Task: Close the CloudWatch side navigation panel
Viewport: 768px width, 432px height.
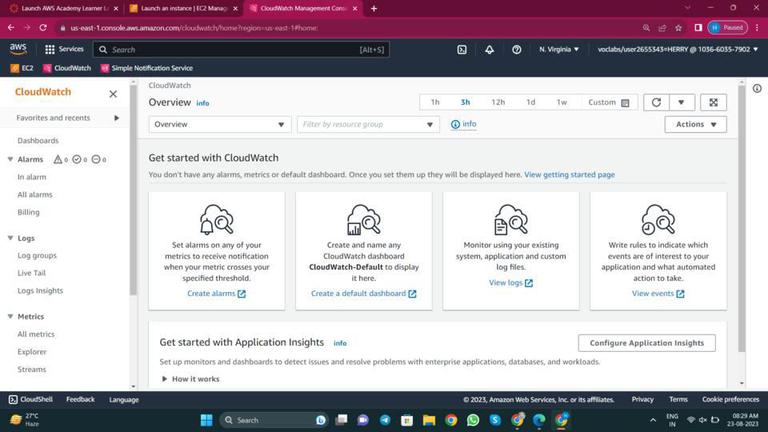Action: click(x=113, y=94)
